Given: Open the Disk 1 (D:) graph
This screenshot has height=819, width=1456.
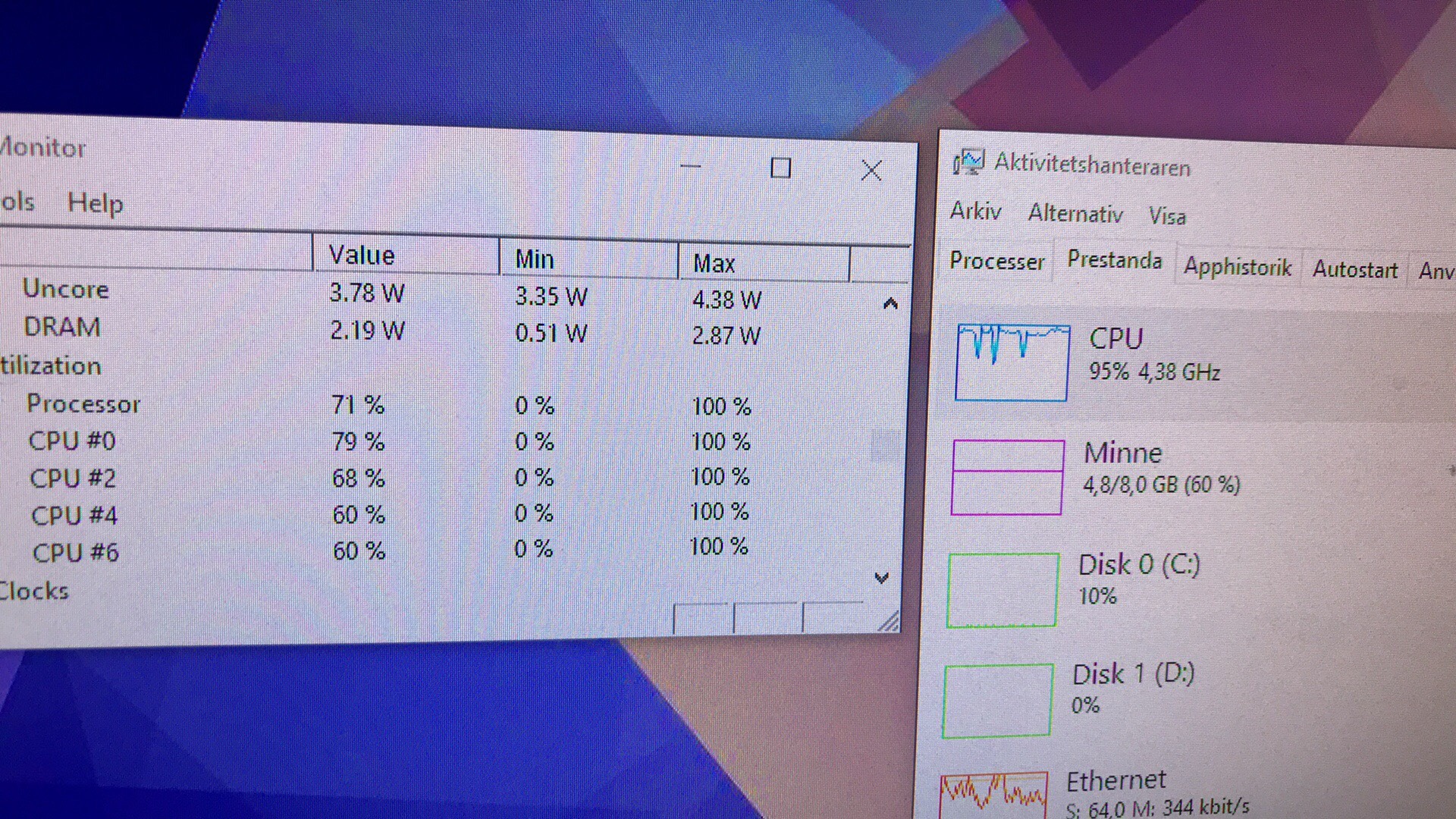Looking at the screenshot, I should pos(998,700).
